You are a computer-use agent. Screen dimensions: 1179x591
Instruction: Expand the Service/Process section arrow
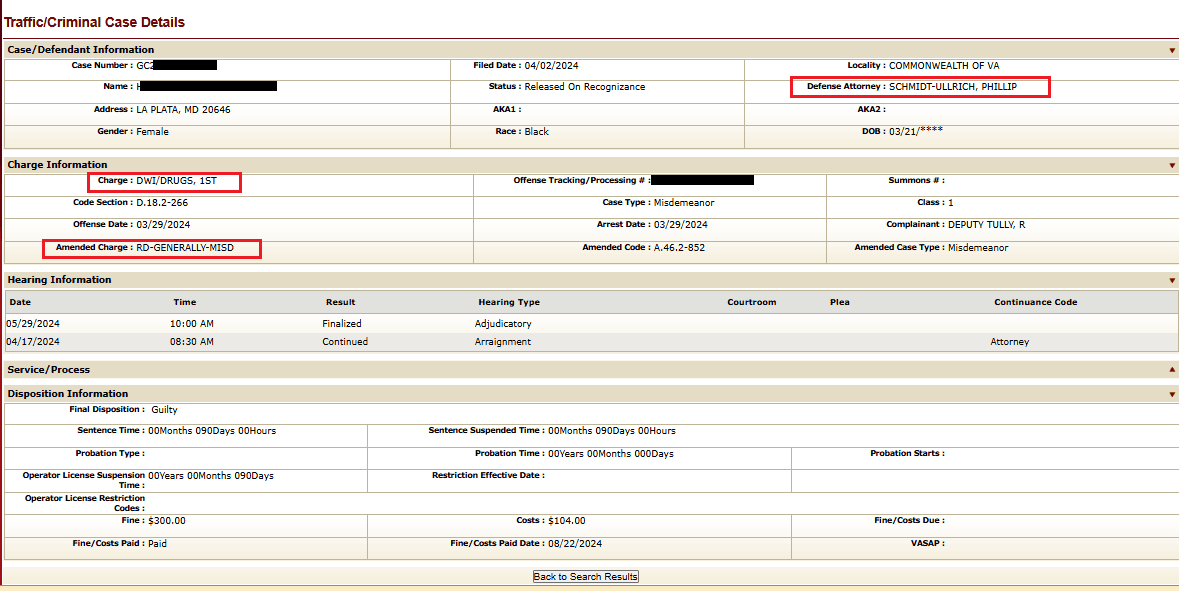(1172, 370)
